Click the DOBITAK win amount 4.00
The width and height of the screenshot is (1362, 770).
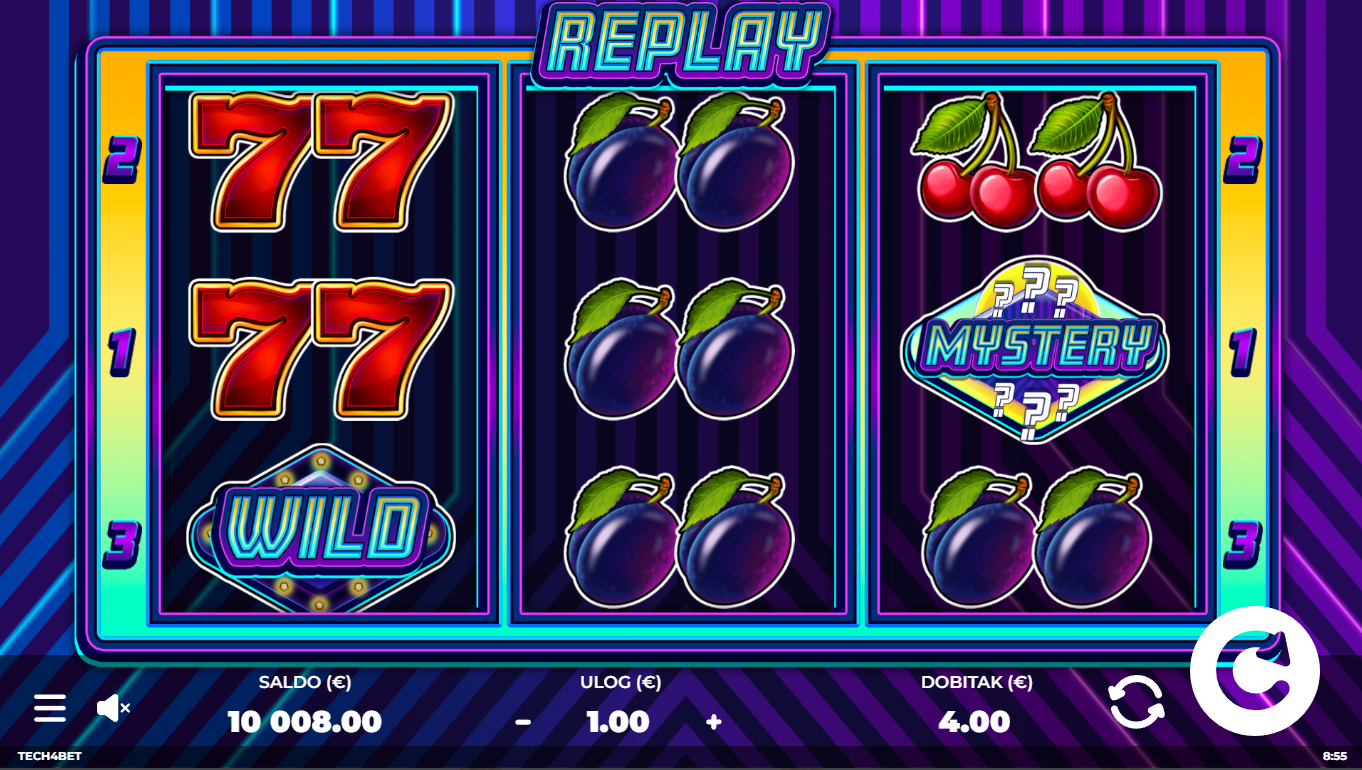[975, 722]
